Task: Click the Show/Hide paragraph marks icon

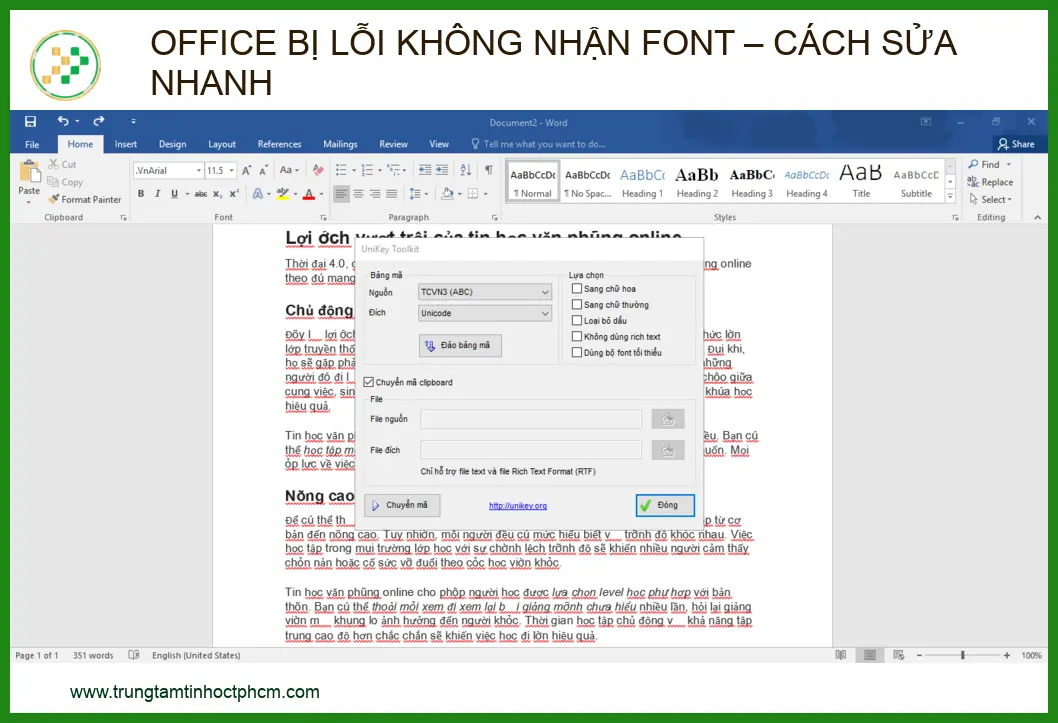Action: pyautogui.click(x=489, y=170)
